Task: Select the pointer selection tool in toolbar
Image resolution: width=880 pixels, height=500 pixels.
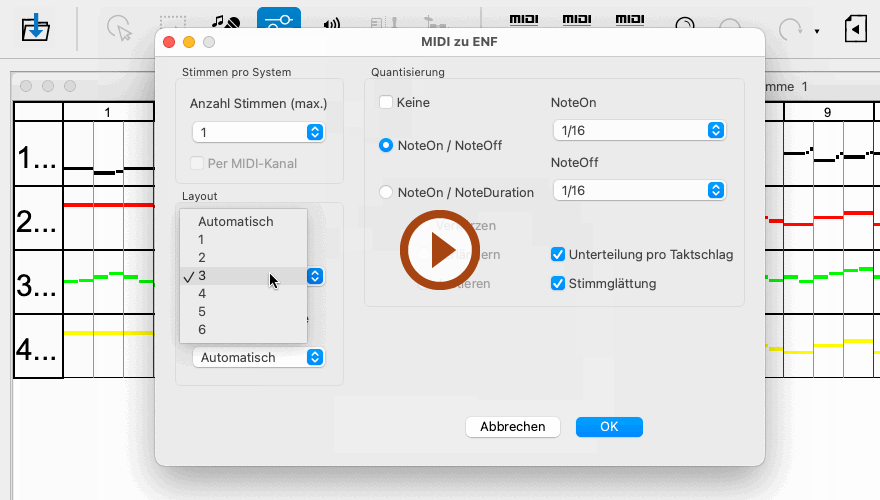Action: [x=120, y=28]
